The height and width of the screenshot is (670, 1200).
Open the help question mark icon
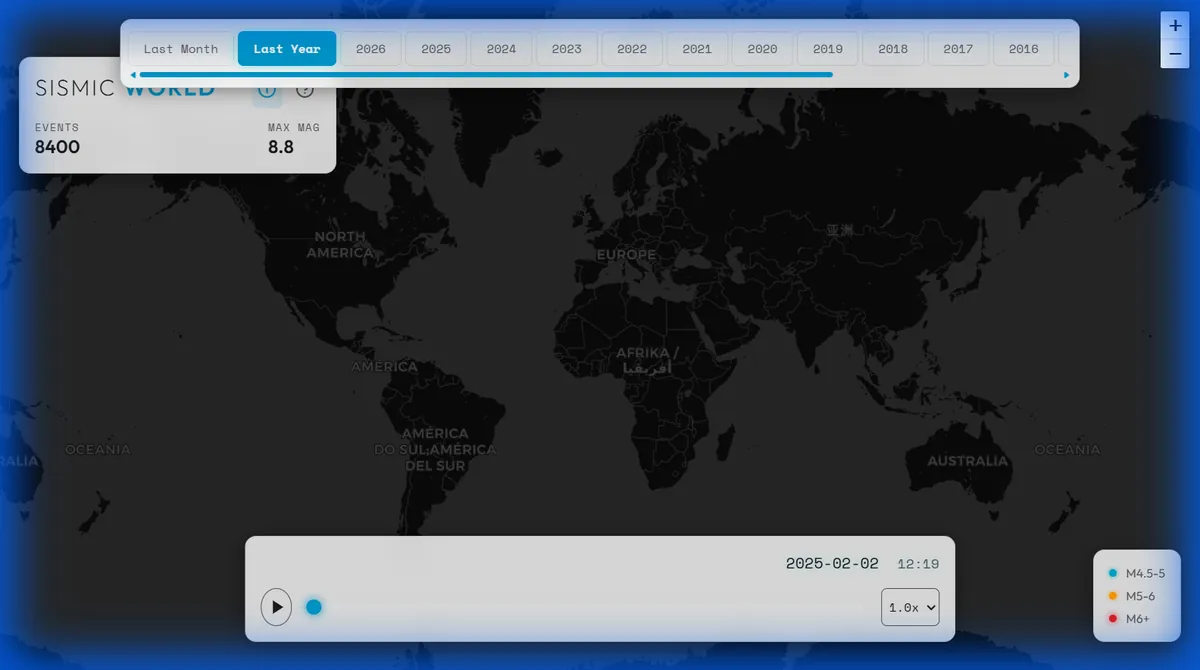coord(305,90)
